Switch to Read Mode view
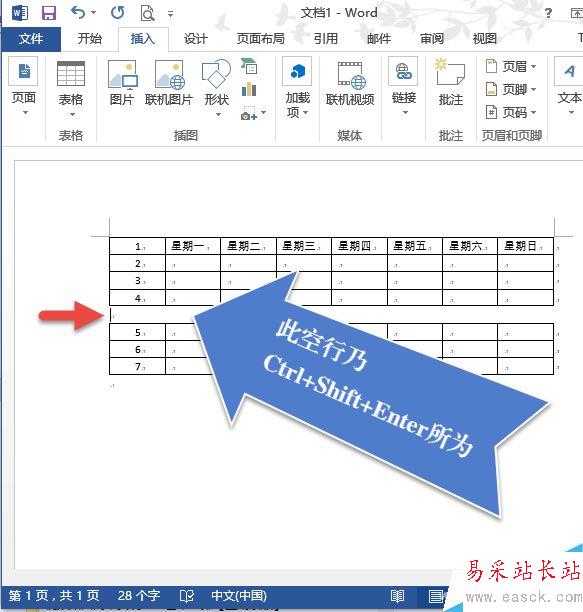 [x=397, y=596]
